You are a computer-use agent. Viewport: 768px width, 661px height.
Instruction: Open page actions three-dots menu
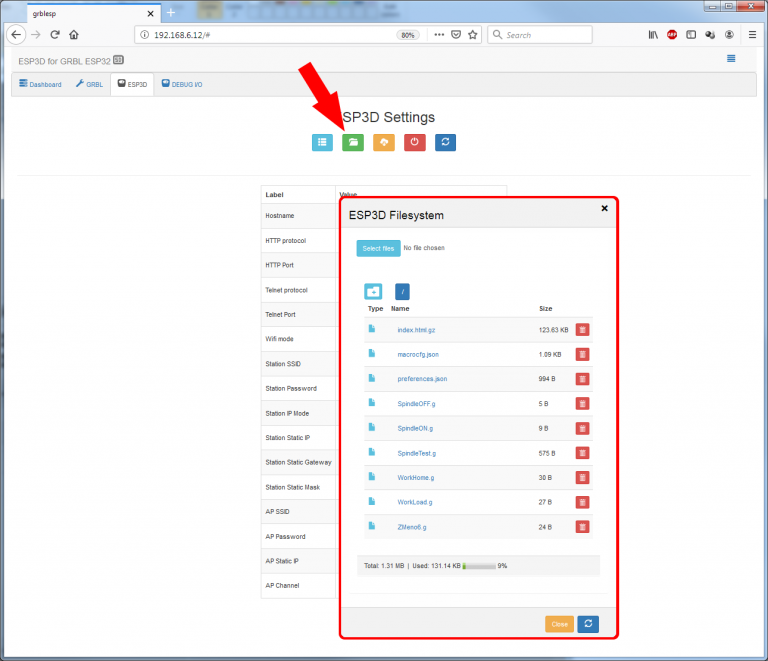[439, 35]
